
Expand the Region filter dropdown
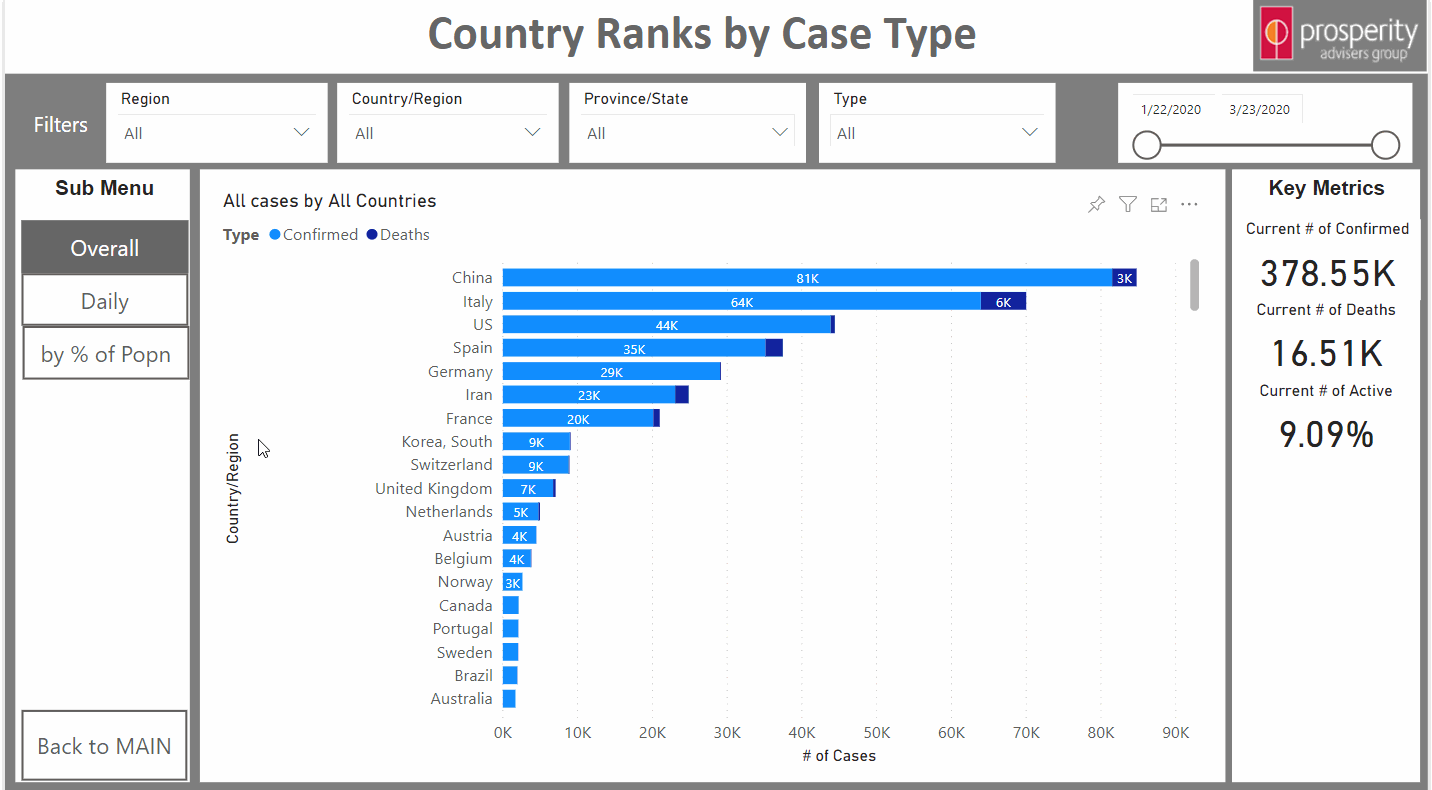coord(301,133)
